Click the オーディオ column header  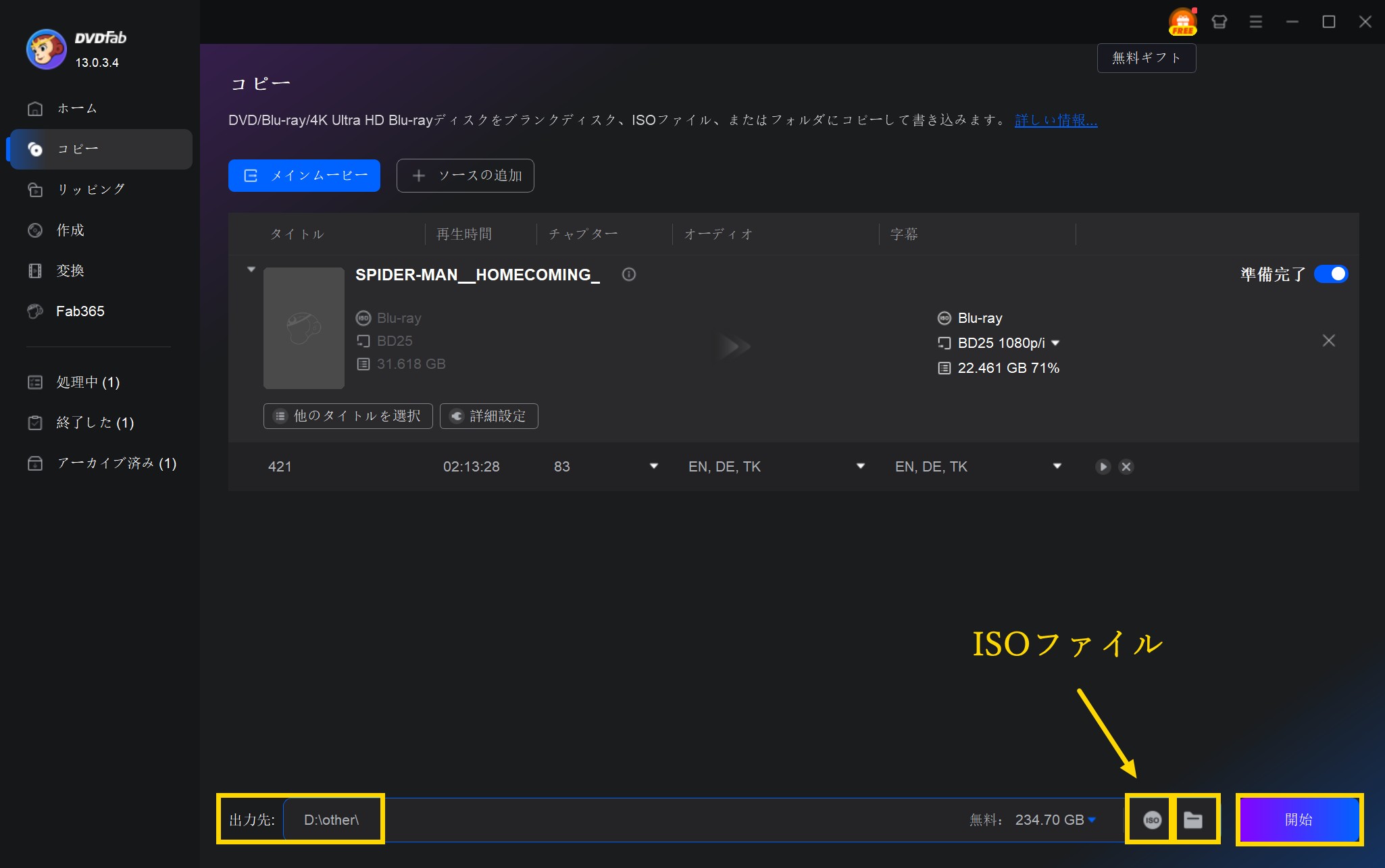718,234
